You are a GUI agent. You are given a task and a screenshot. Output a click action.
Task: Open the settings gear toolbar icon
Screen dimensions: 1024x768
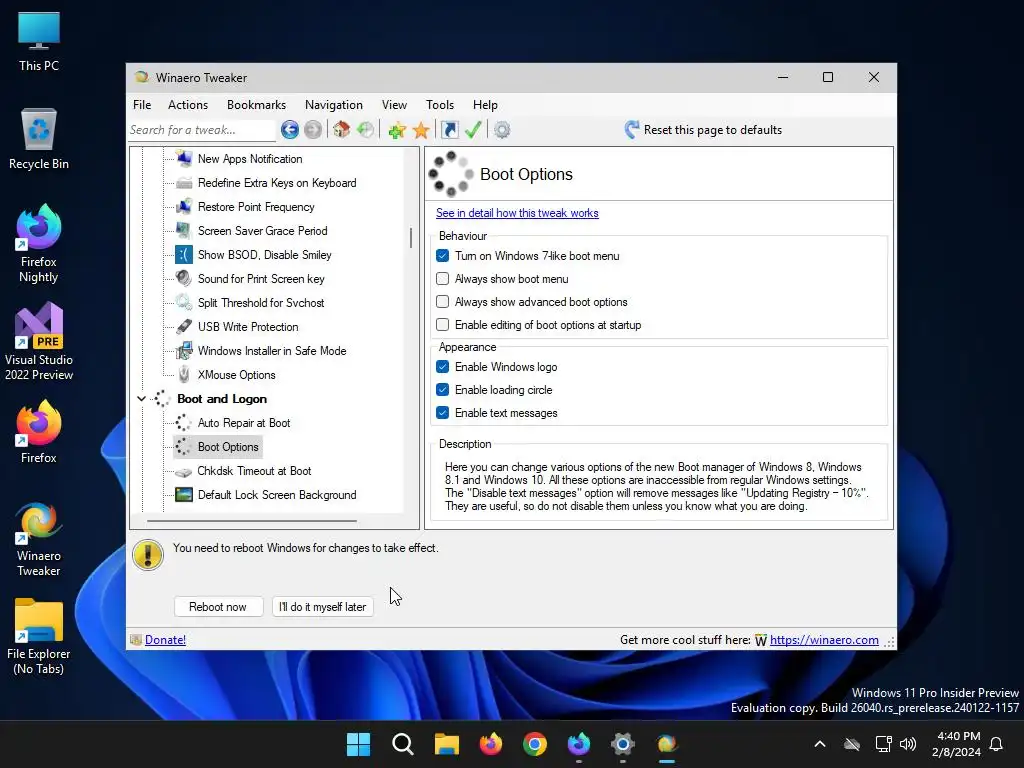coord(502,130)
